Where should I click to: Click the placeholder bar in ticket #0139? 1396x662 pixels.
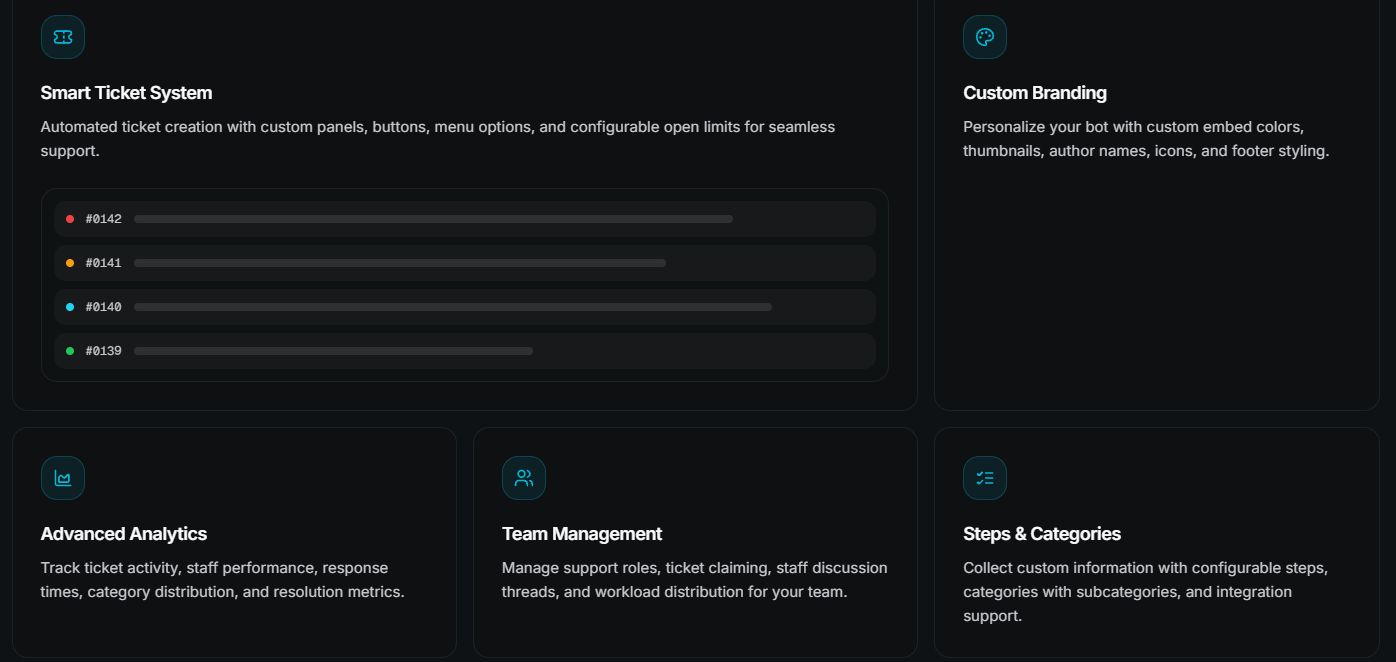point(333,351)
